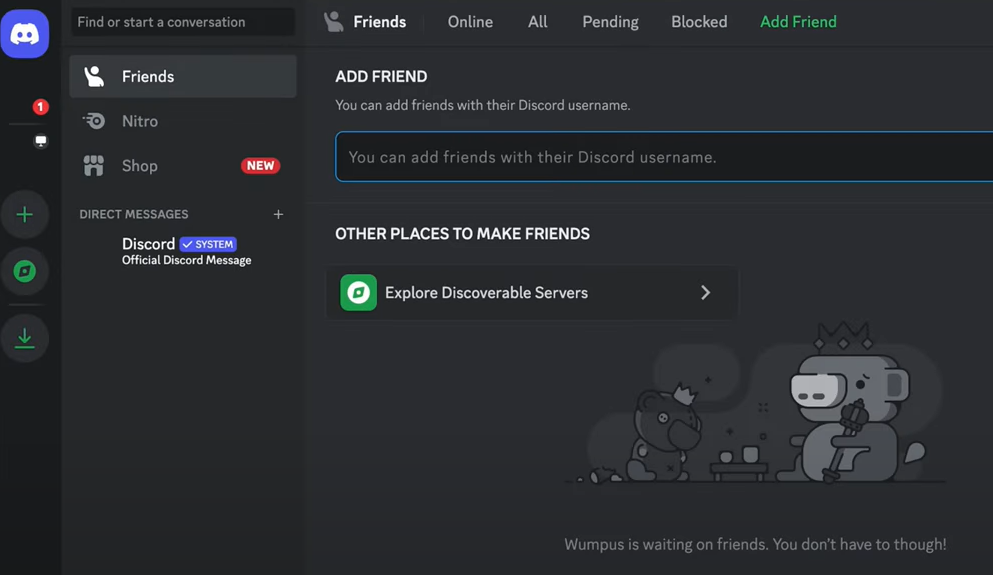
Task: Open the Pending requests tab
Action: click(610, 22)
